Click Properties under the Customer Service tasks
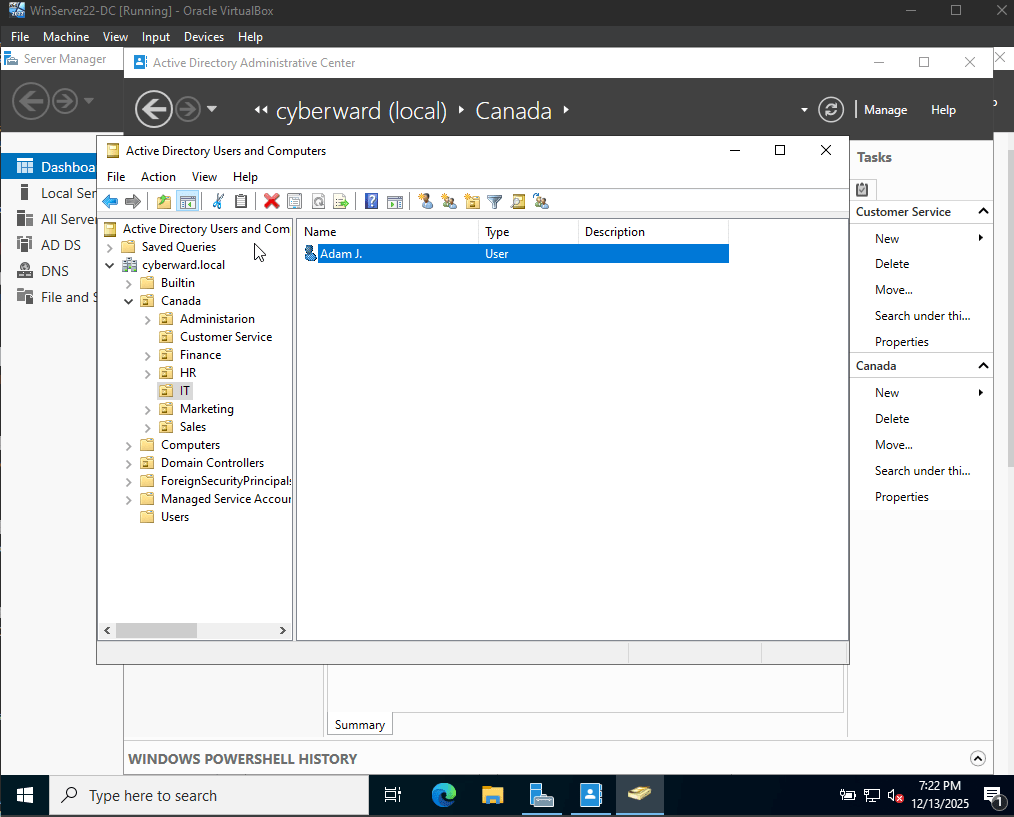1014x817 pixels. tap(901, 342)
